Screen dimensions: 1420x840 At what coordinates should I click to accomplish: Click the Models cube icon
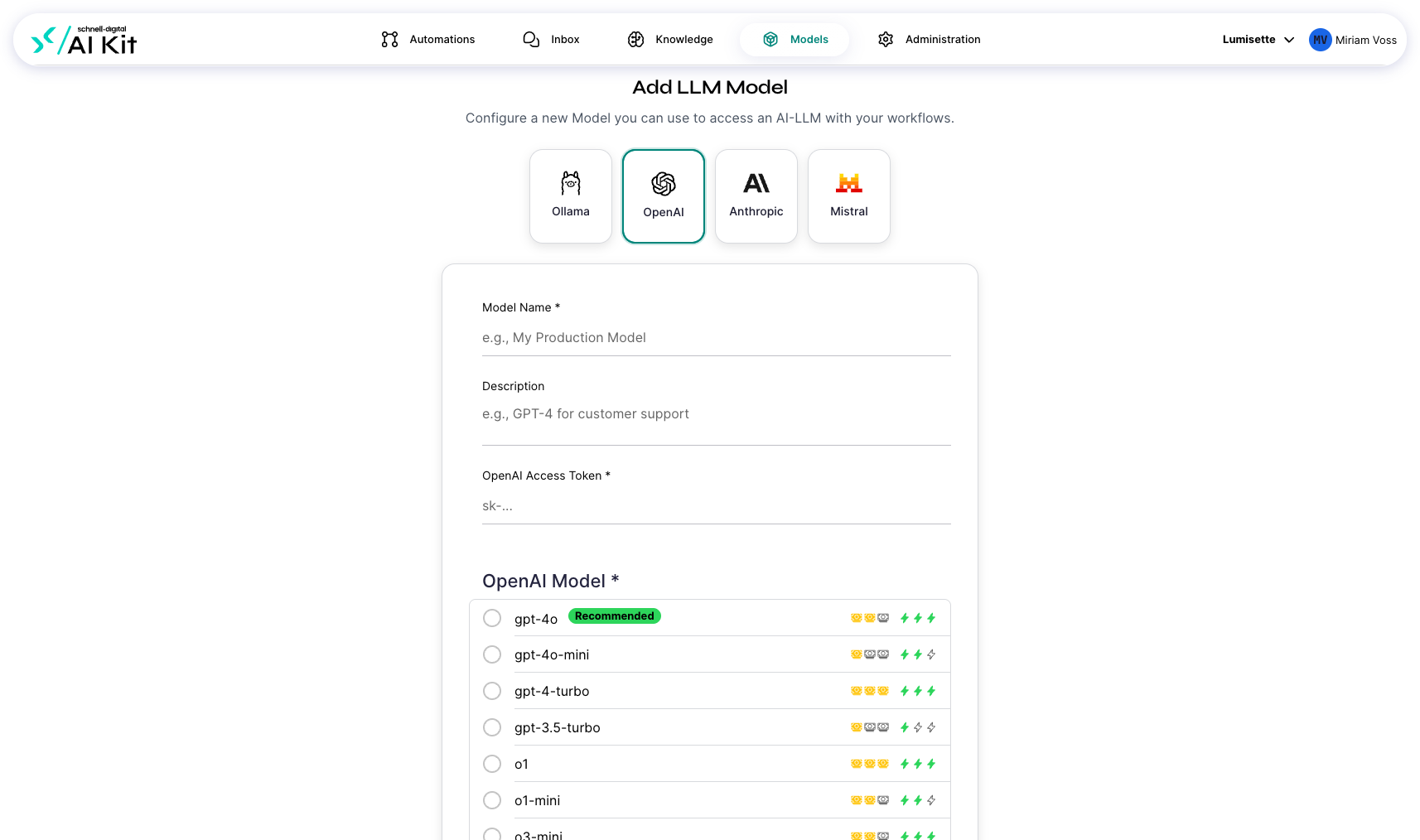[x=770, y=39]
